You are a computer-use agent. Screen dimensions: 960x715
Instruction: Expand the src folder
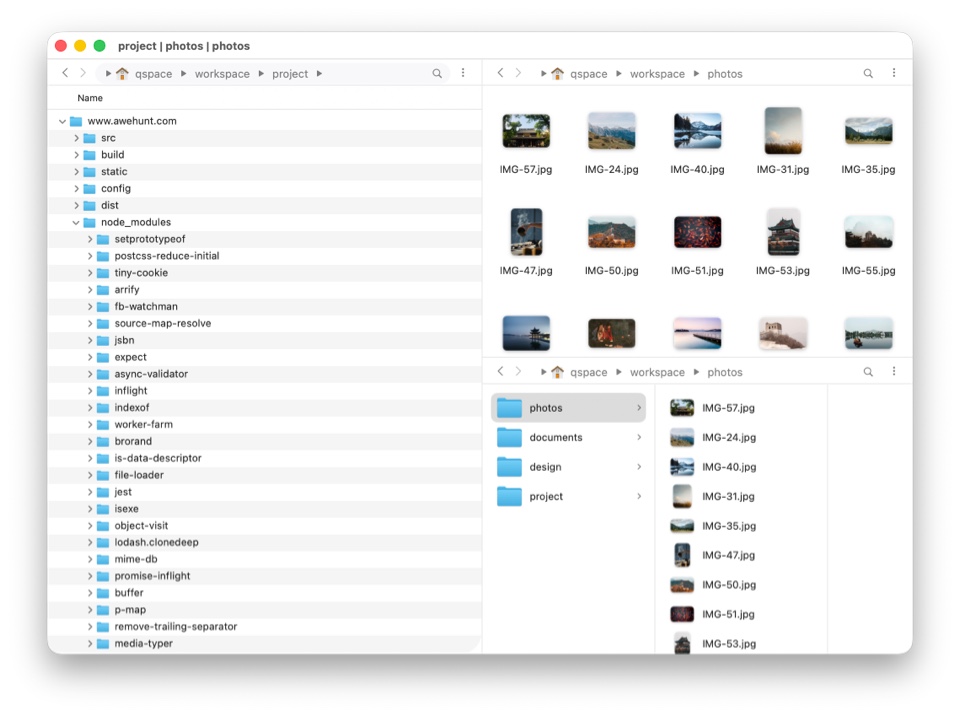pyautogui.click(x=76, y=138)
